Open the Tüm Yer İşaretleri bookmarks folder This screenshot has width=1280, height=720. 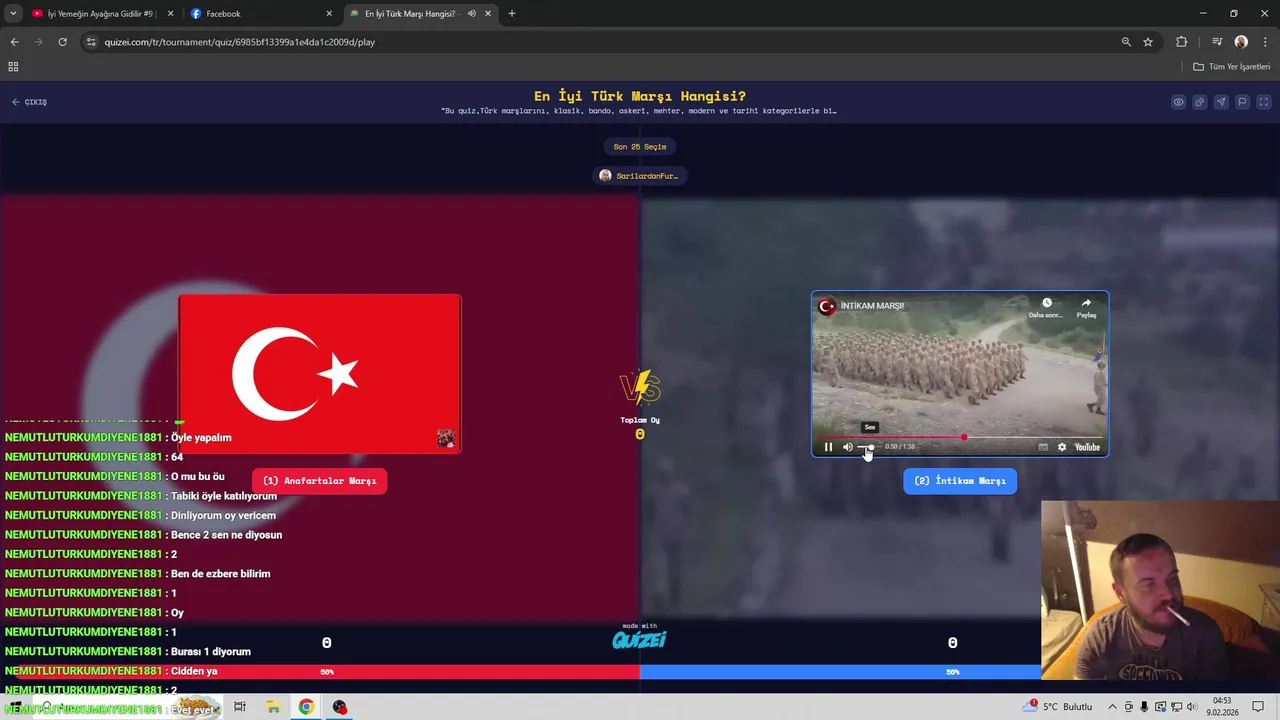coord(1232,67)
